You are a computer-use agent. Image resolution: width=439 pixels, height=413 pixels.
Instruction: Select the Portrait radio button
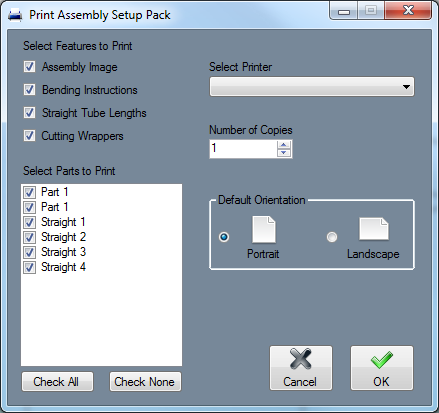(224, 237)
